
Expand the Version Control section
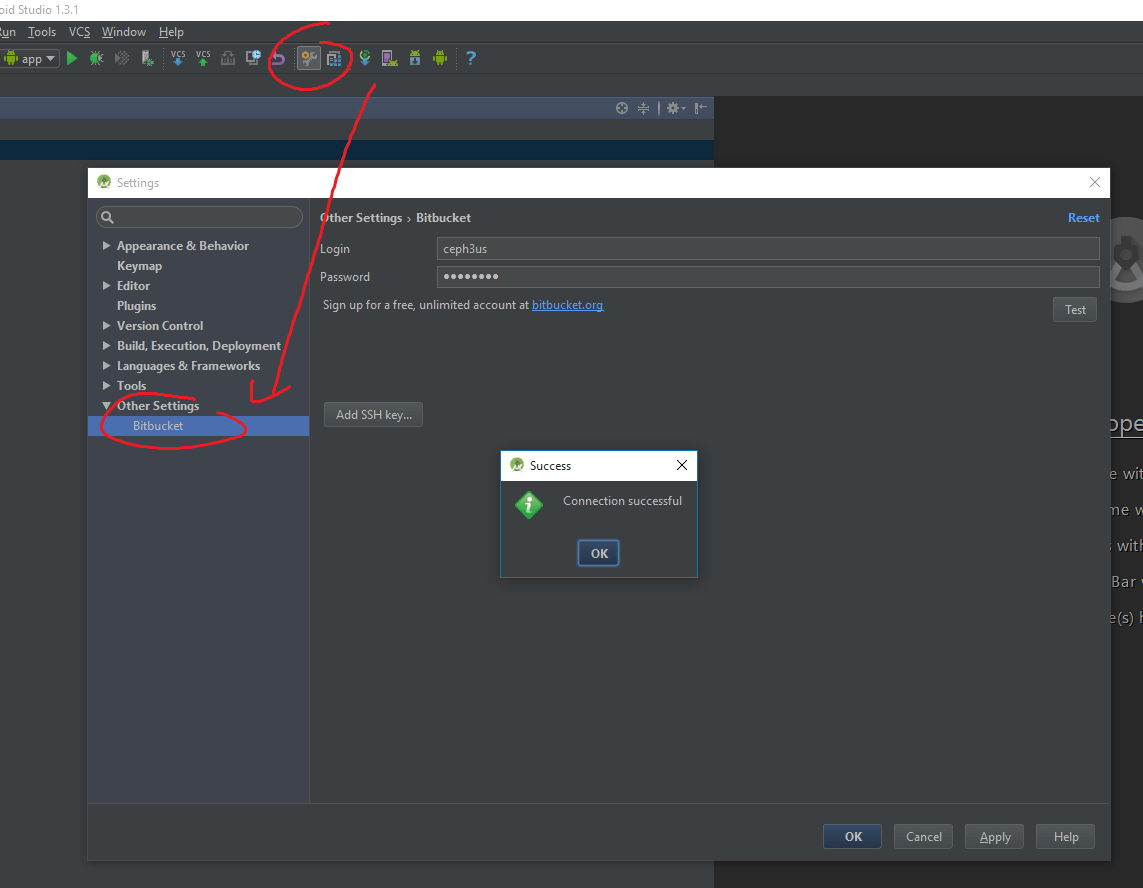pos(107,325)
